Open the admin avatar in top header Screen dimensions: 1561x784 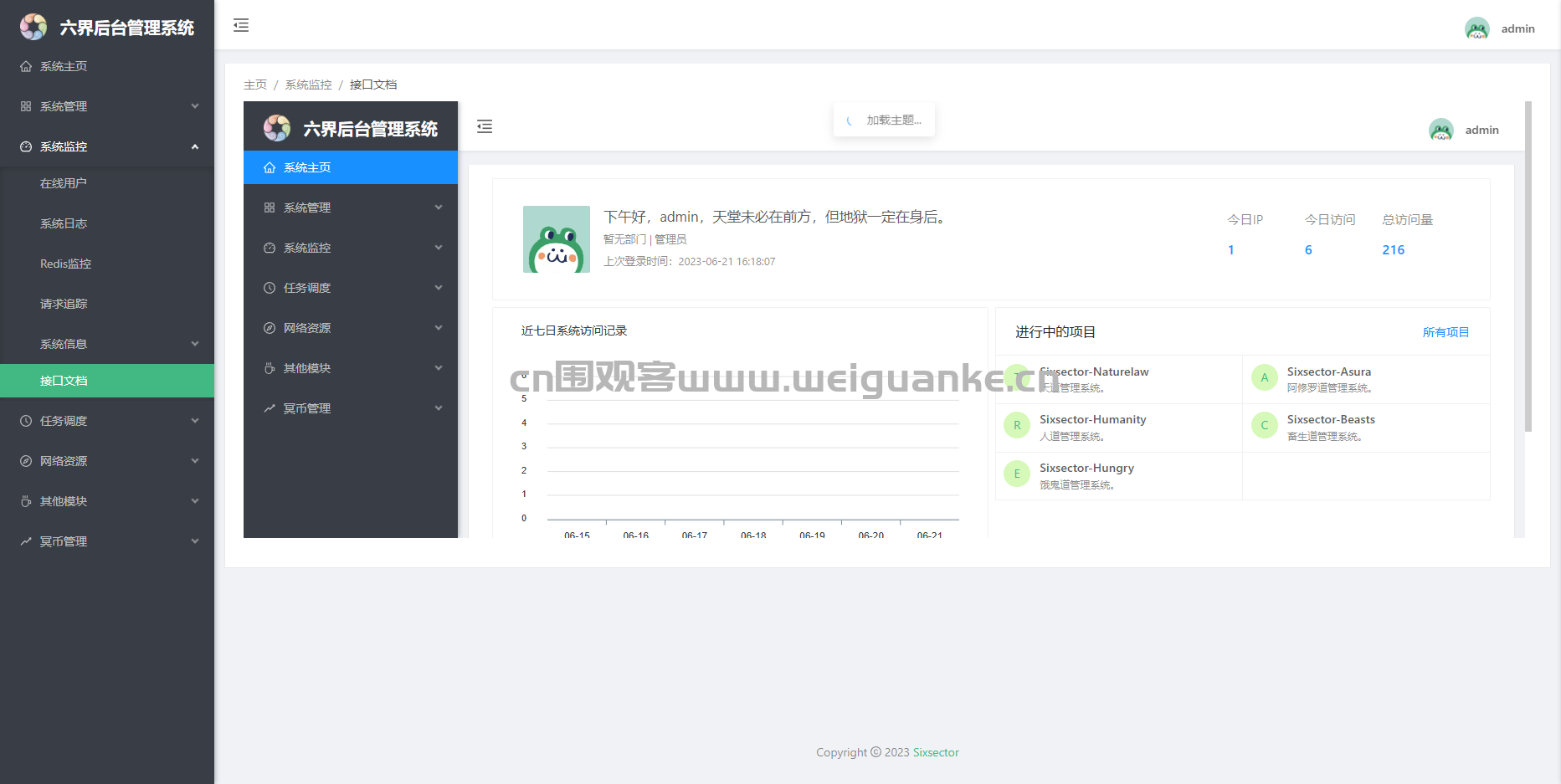[x=1477, y=28]
